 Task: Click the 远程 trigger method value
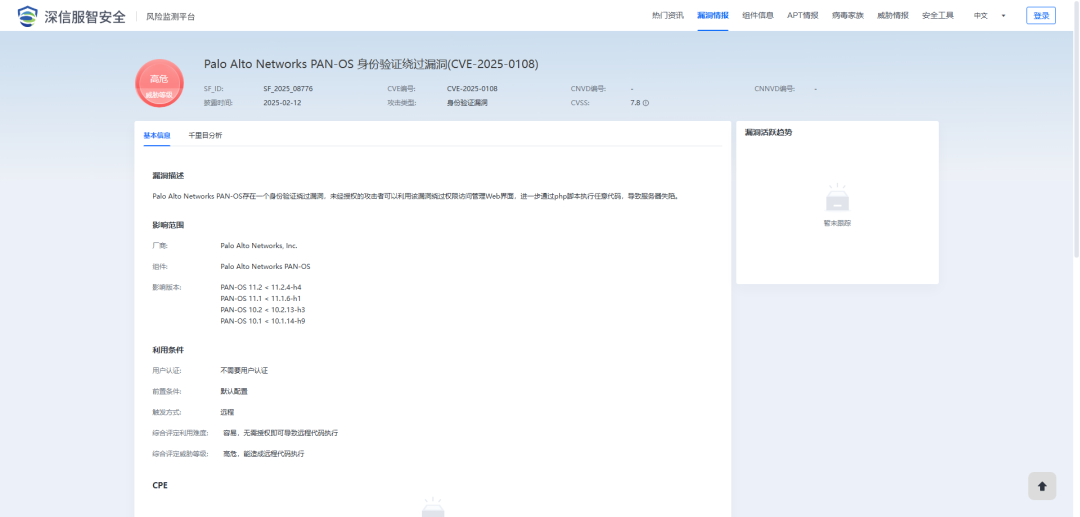tap(227, 412)
